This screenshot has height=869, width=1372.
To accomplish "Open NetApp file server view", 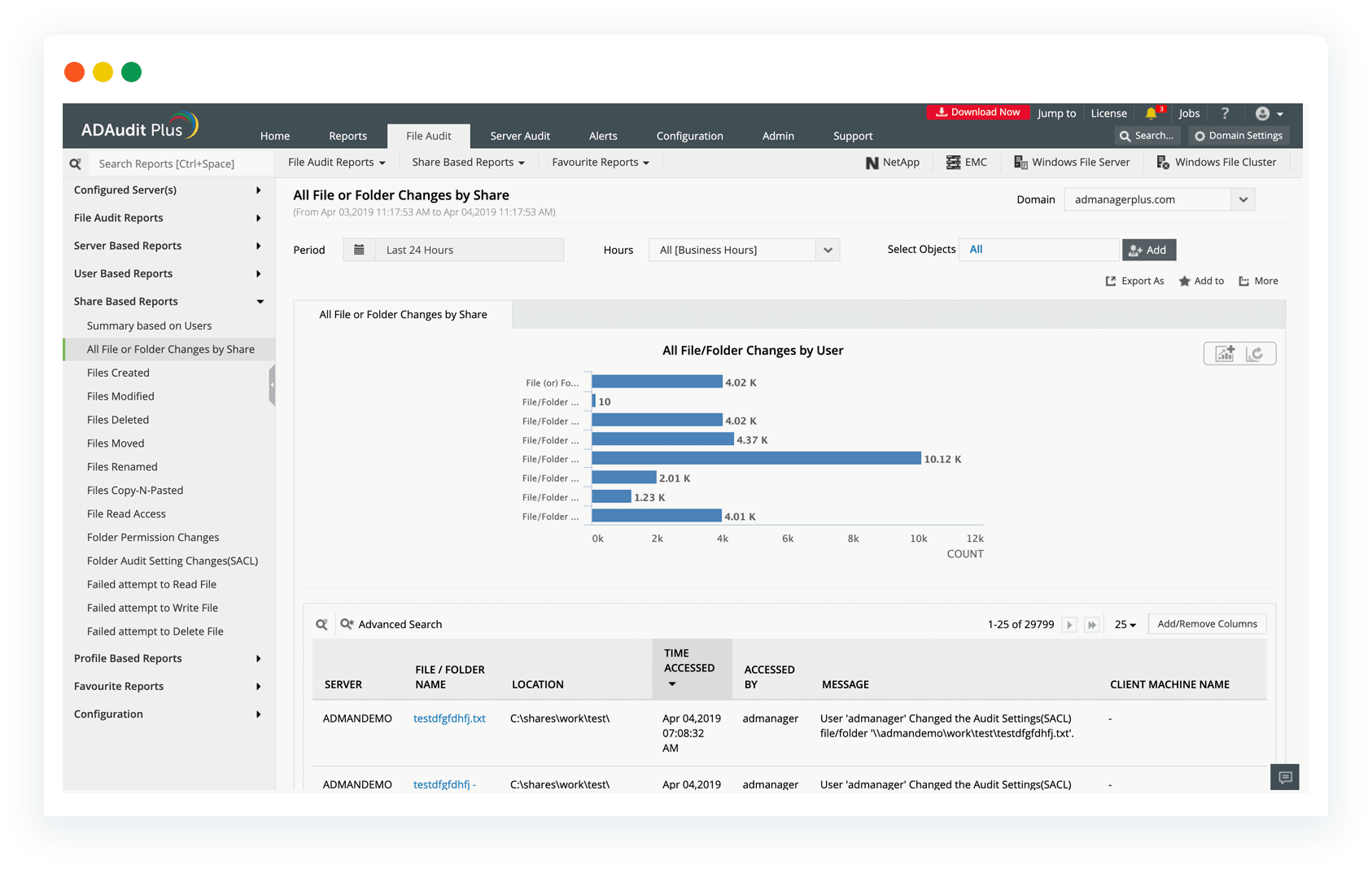I will click(893, 163).
